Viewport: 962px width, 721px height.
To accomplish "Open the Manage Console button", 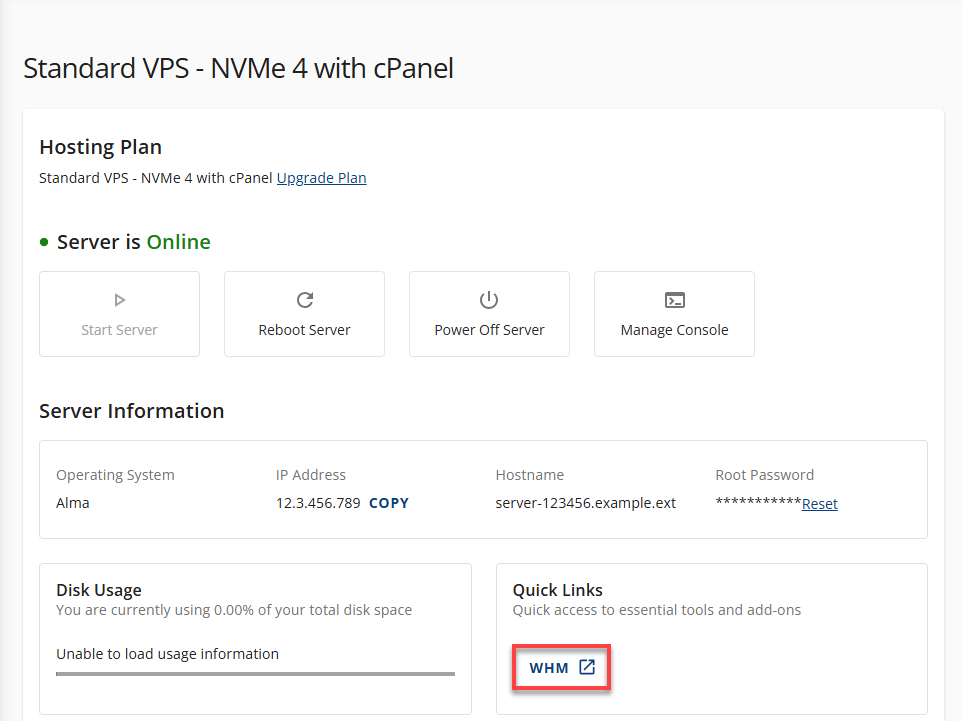I will coord(674,314).
